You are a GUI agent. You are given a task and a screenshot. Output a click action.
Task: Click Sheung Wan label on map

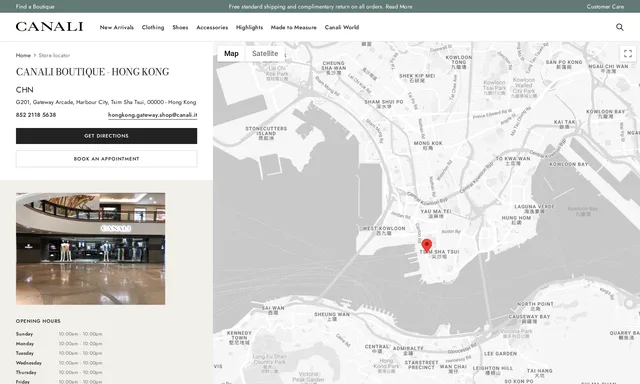point(332,317)
